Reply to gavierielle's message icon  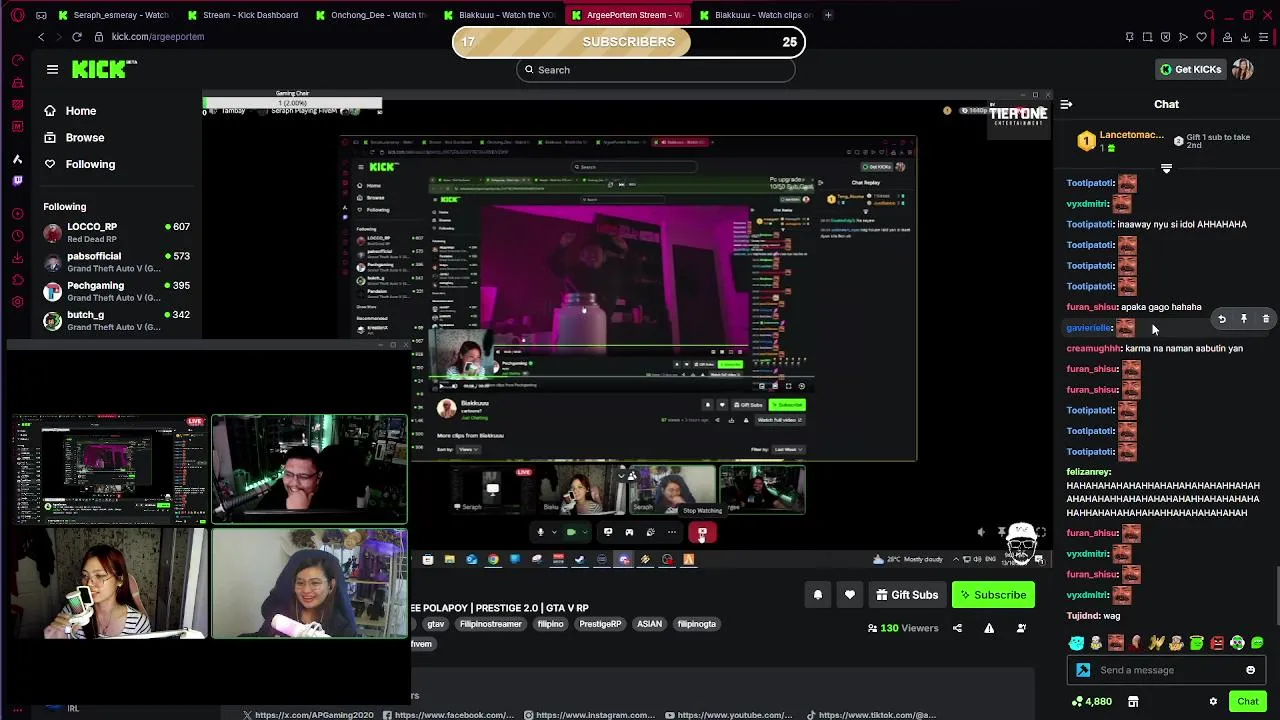point(1221,319)
